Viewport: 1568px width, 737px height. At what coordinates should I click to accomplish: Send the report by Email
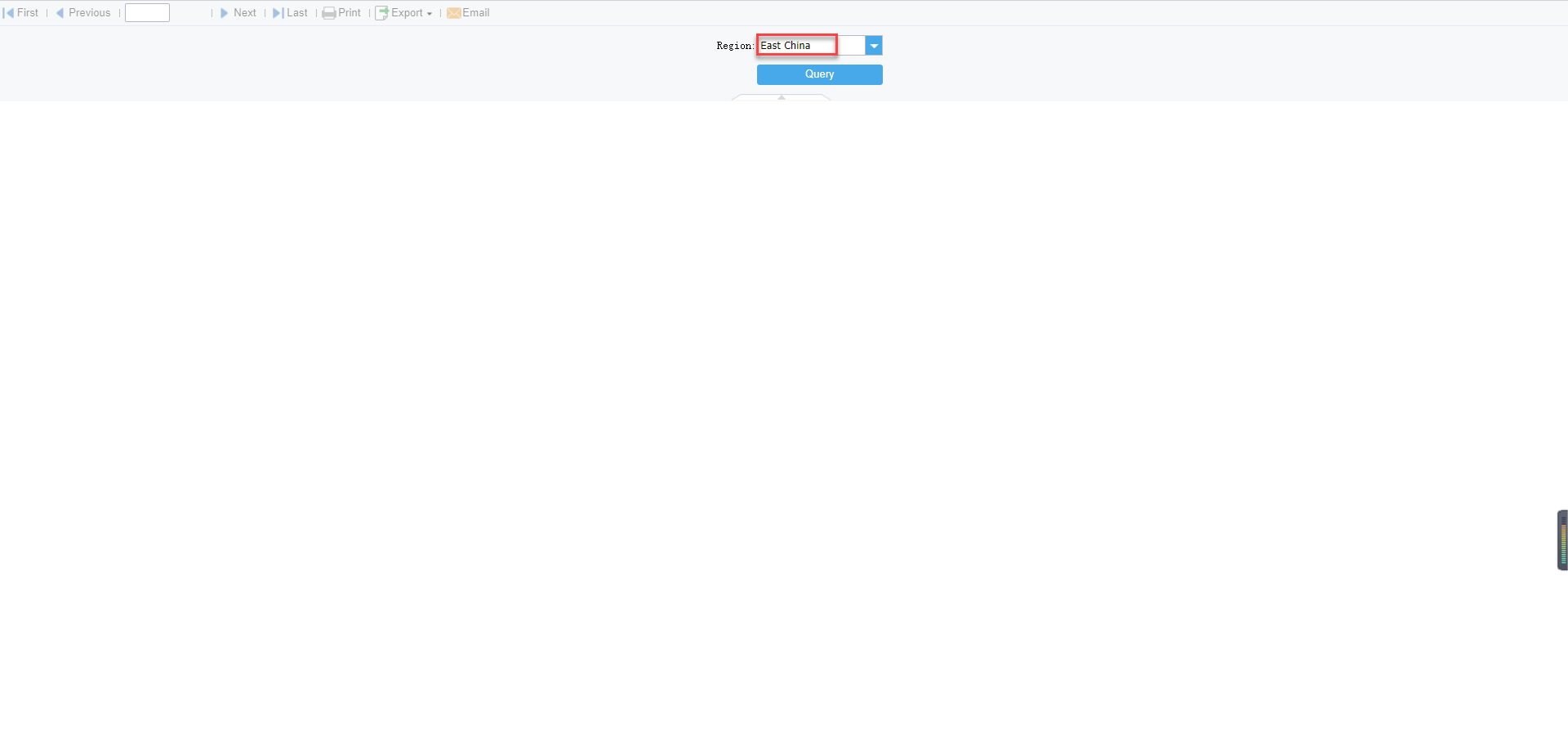pos(468,13)
